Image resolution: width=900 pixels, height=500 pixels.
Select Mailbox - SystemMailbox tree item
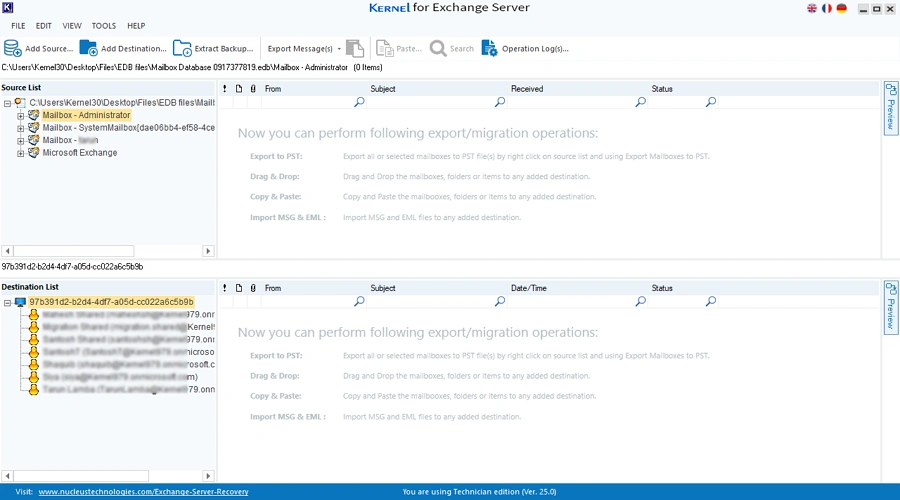(x=128, y=128)
